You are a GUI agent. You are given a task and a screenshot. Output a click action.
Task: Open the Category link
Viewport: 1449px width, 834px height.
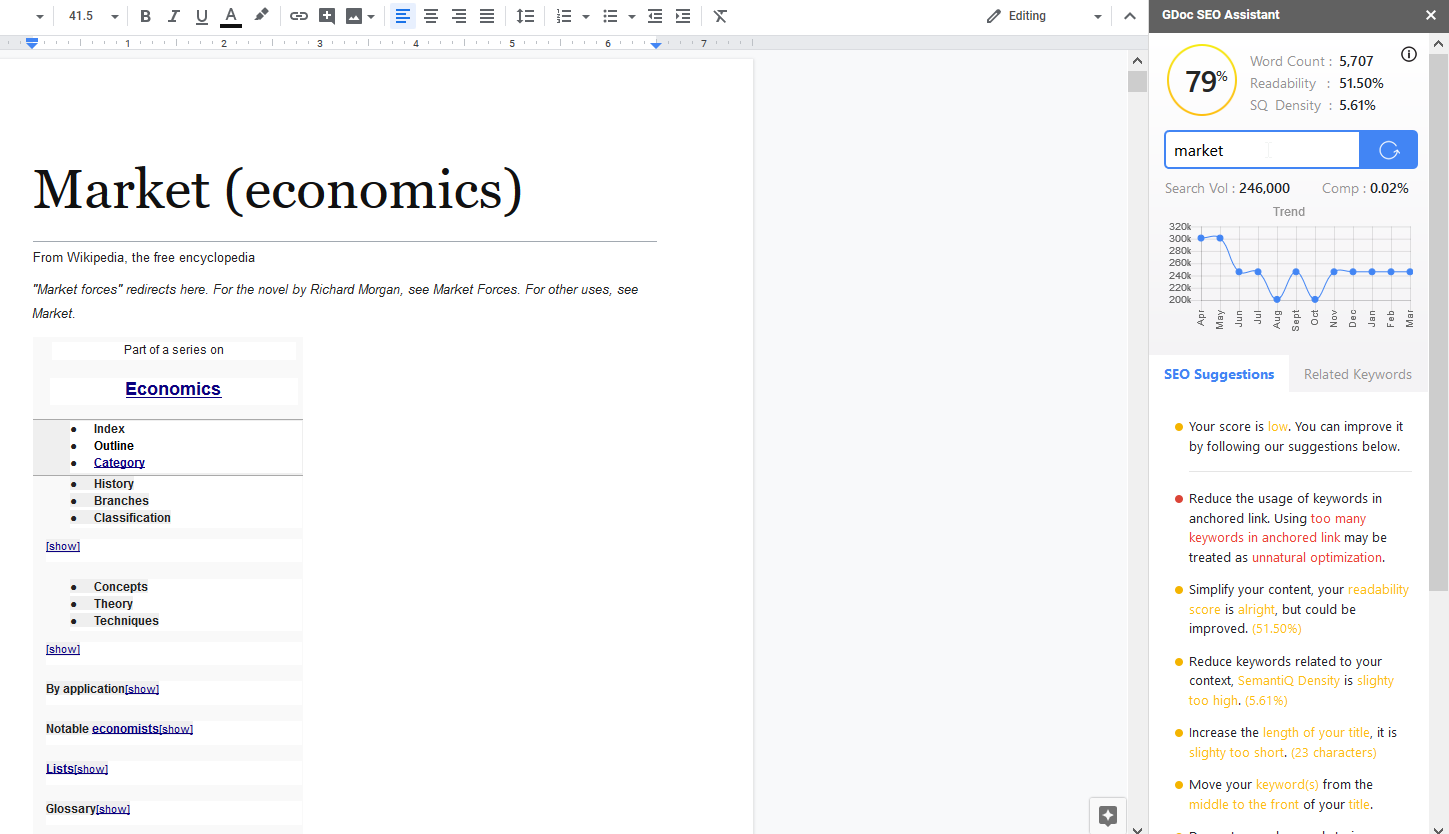[x=119, y=463]
